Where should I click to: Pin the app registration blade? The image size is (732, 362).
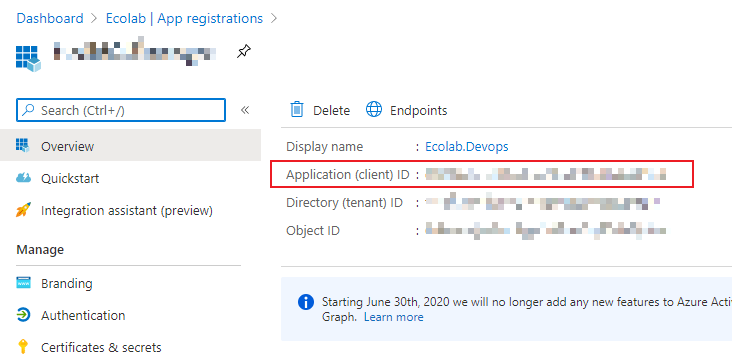(244, 51)
